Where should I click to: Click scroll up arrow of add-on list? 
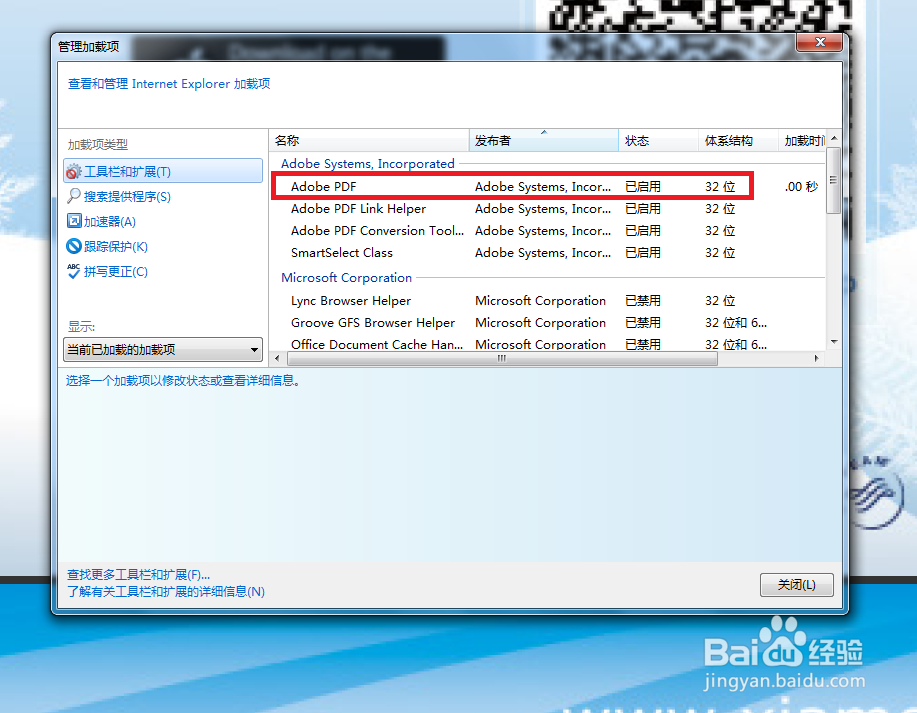click(834, 139)
